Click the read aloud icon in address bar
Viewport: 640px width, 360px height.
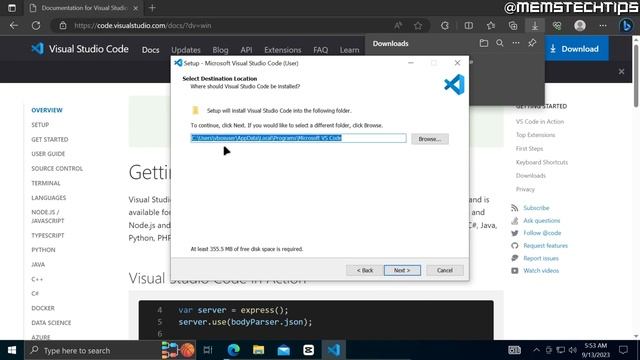[398, 25]
